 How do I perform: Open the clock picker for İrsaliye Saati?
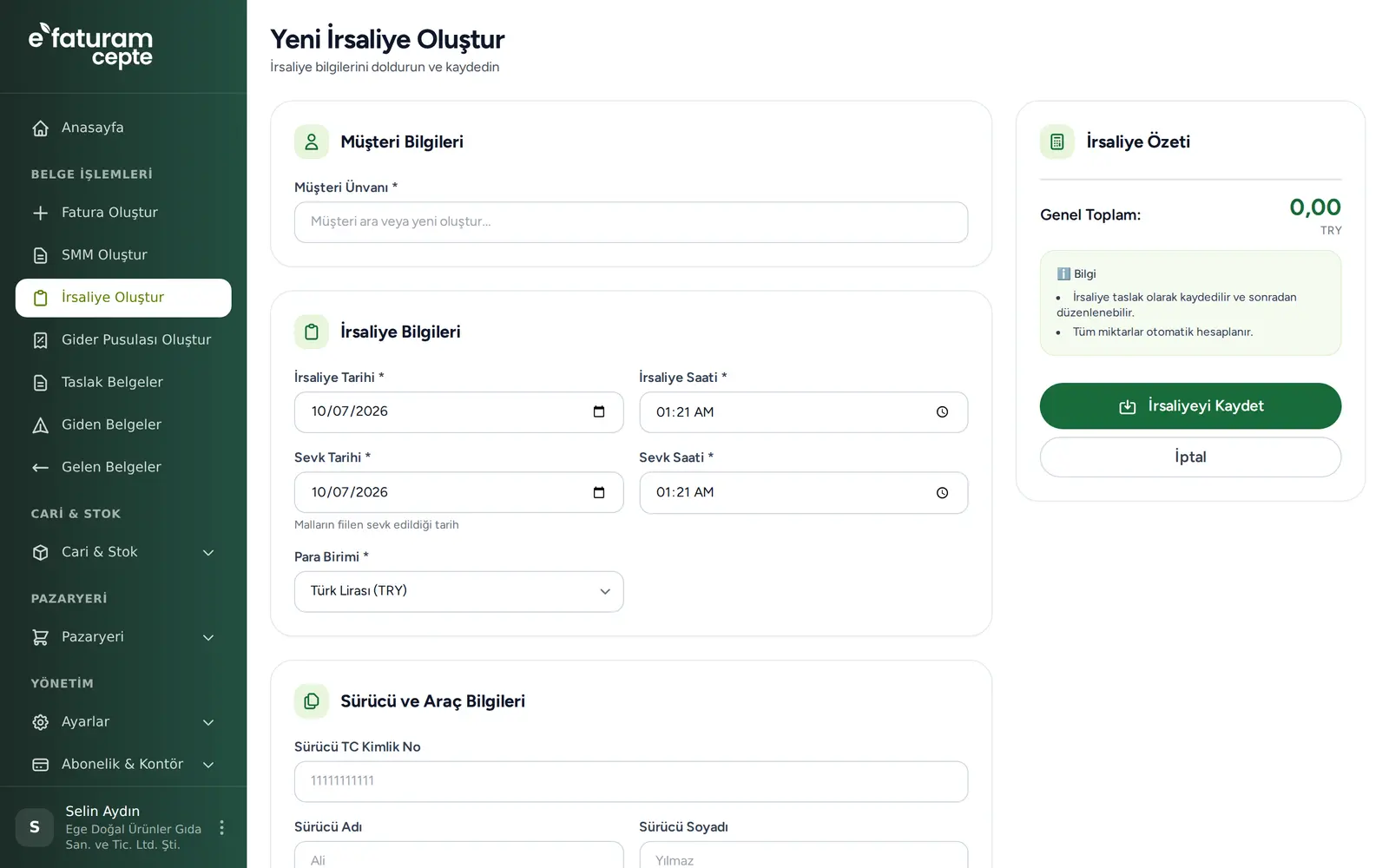coord(942,412)
